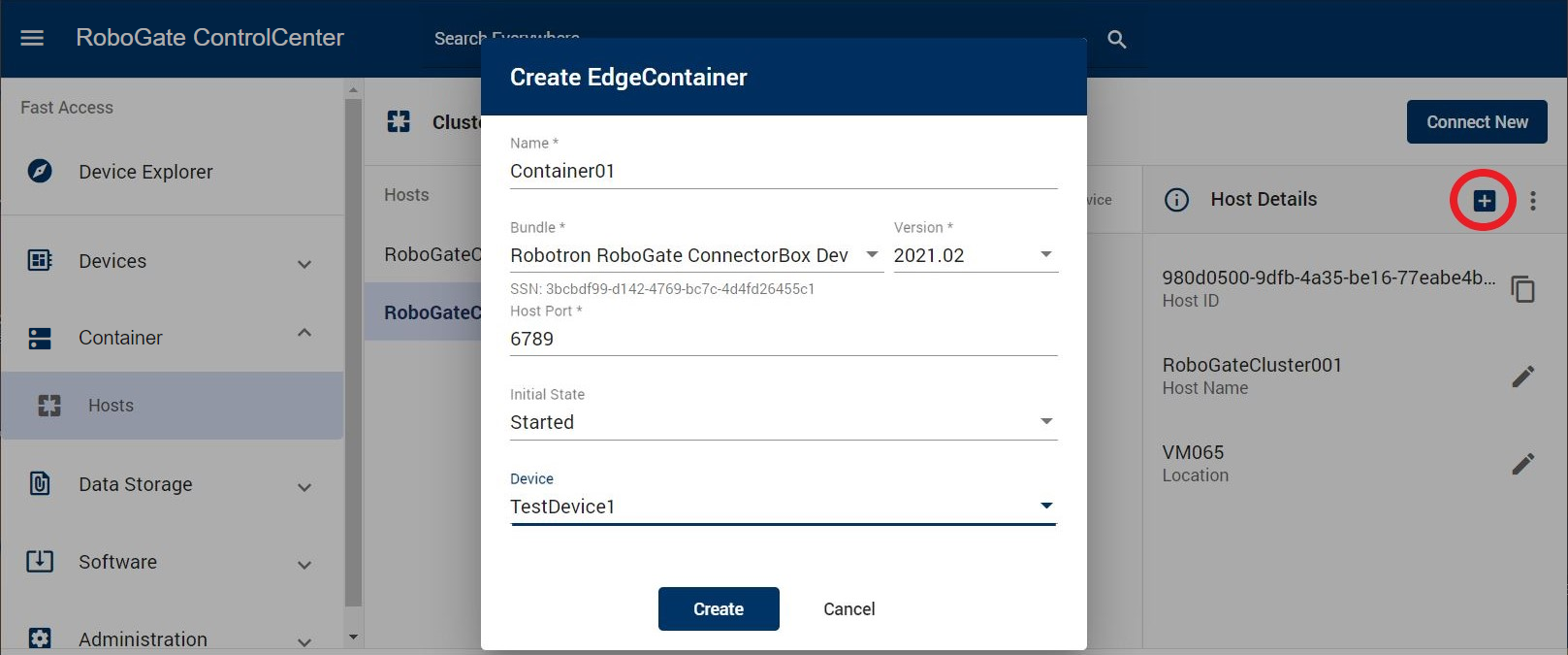The image size is (1568, 655).
Task: Cancel the Create EdgeContainer dialog
Action: click(x=848, y=609)
